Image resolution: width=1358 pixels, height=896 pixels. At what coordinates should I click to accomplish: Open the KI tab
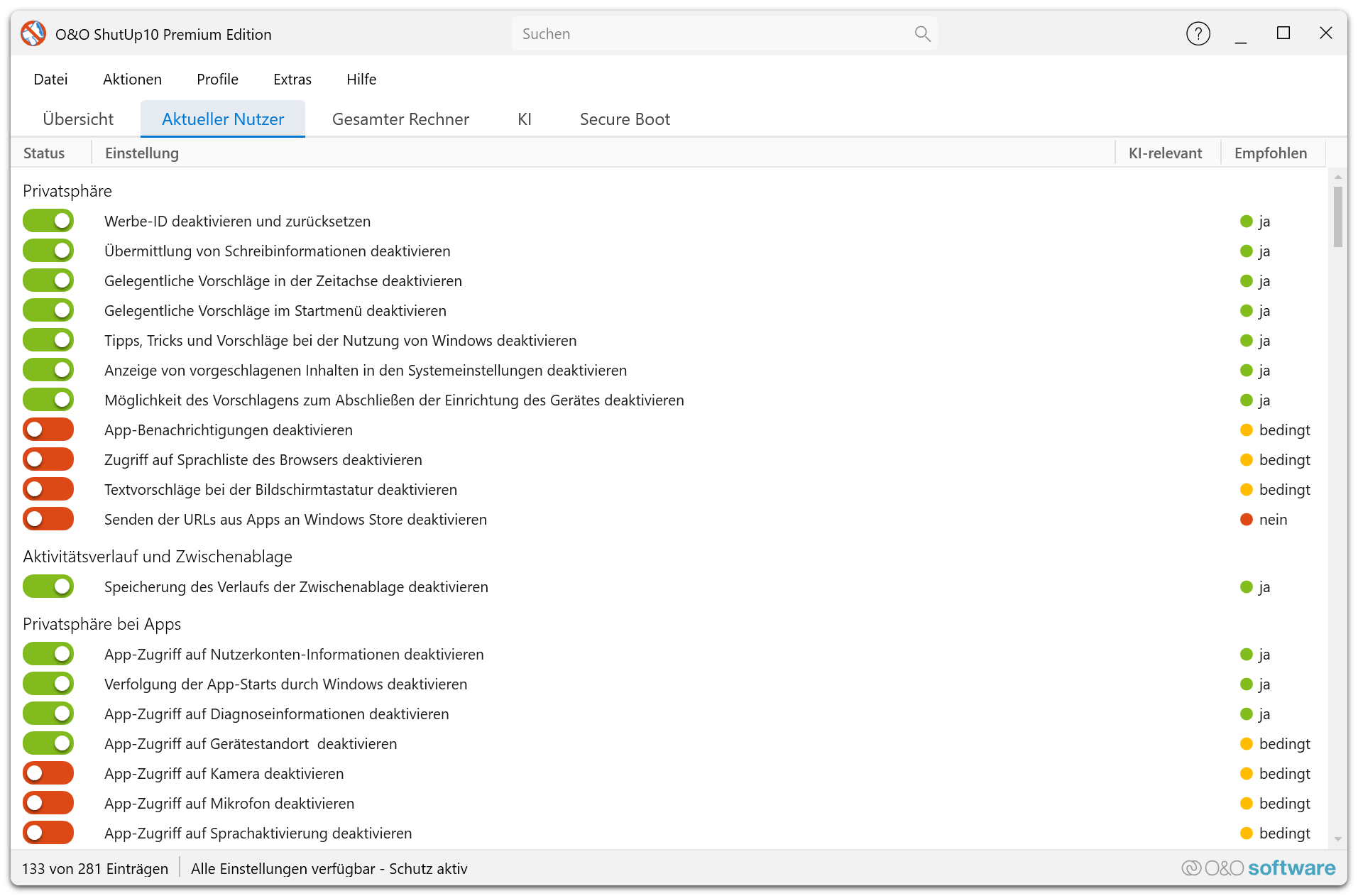525,119
